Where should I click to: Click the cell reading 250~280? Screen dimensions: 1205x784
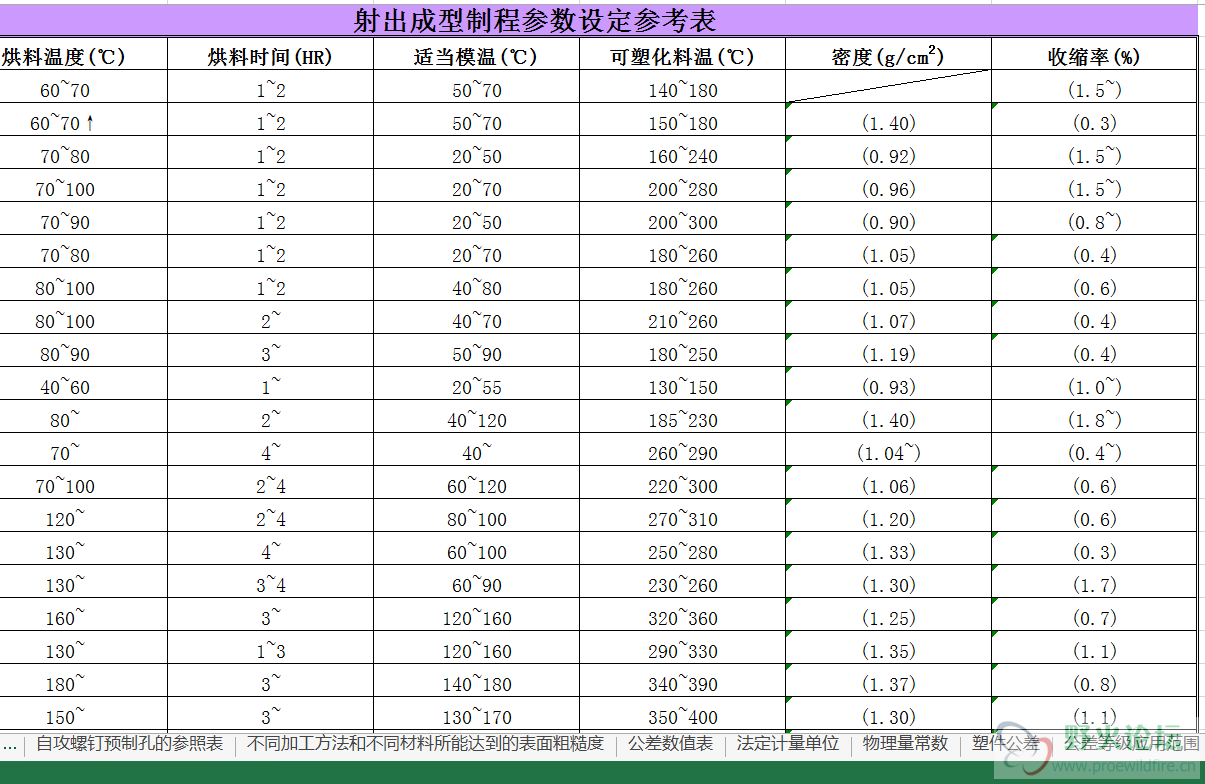pyautogui.click(x=683, y=549)
